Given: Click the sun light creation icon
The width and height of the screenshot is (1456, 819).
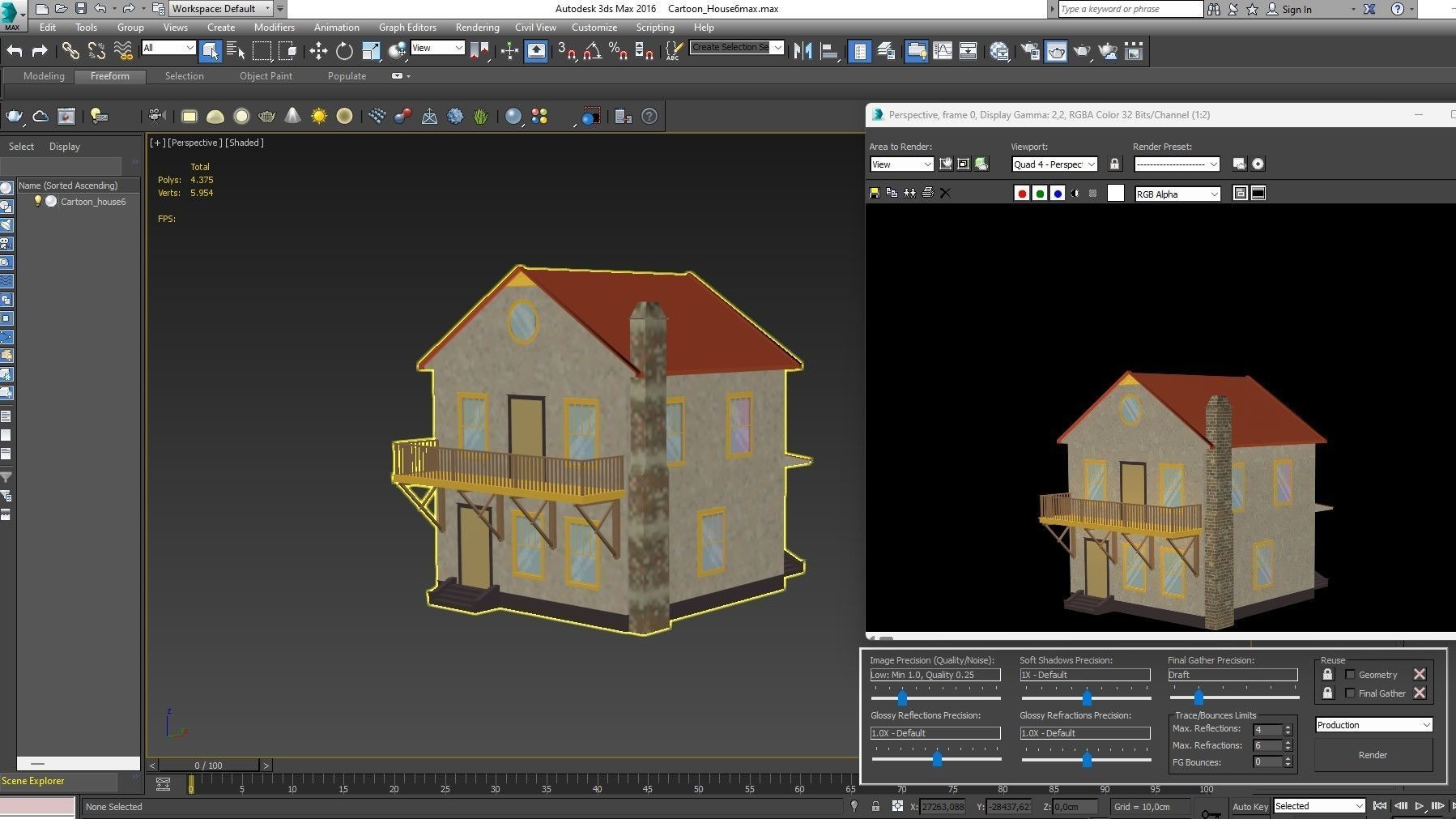Looking at the screenshot, I should [319, 116].
